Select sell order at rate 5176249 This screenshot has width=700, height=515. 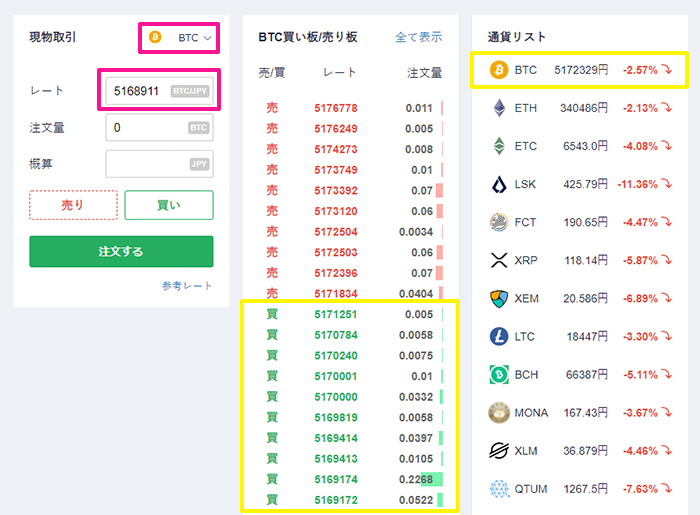point(351,129)
